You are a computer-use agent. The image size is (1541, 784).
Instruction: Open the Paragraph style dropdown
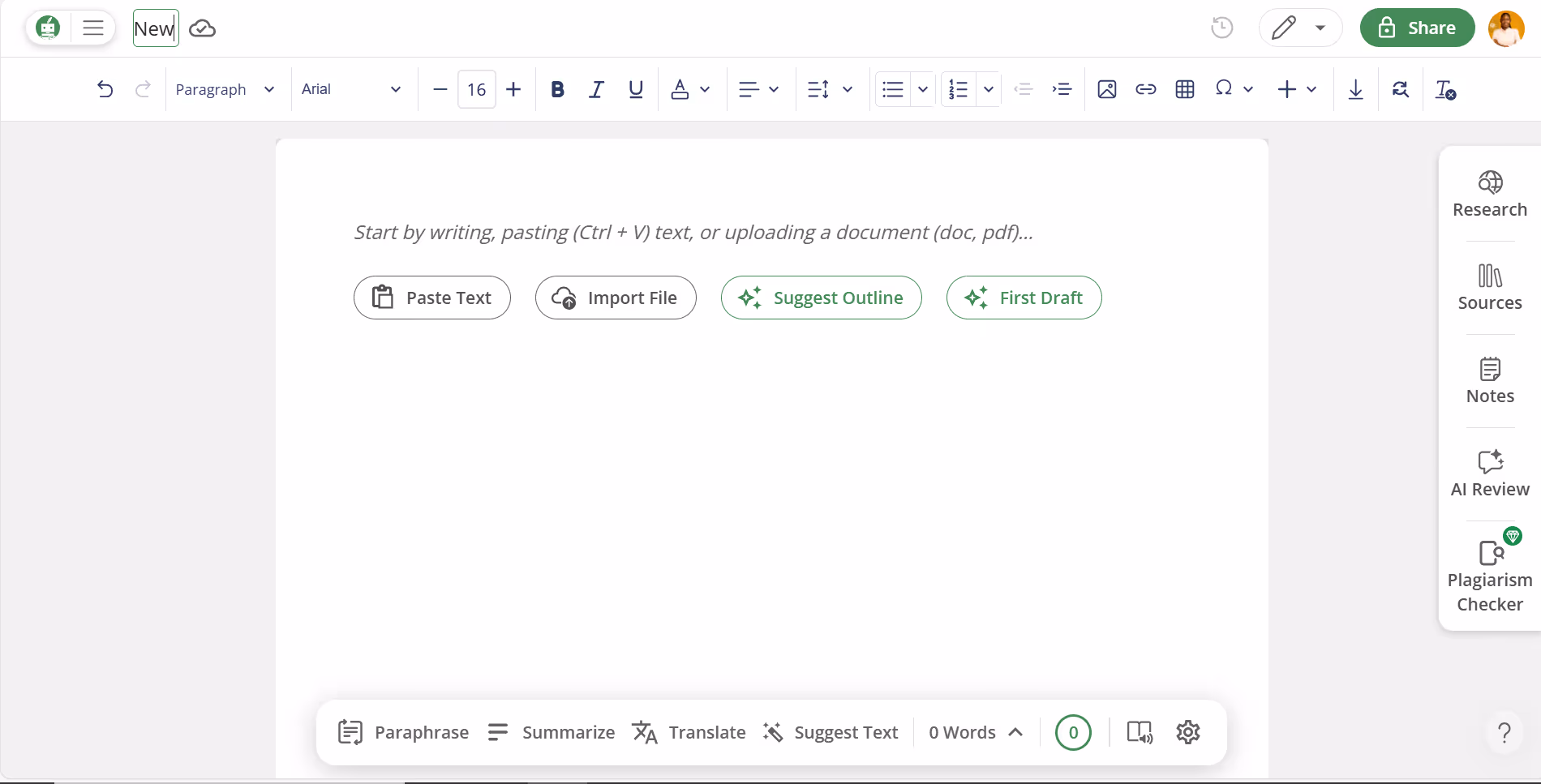(x=225, y=89)
